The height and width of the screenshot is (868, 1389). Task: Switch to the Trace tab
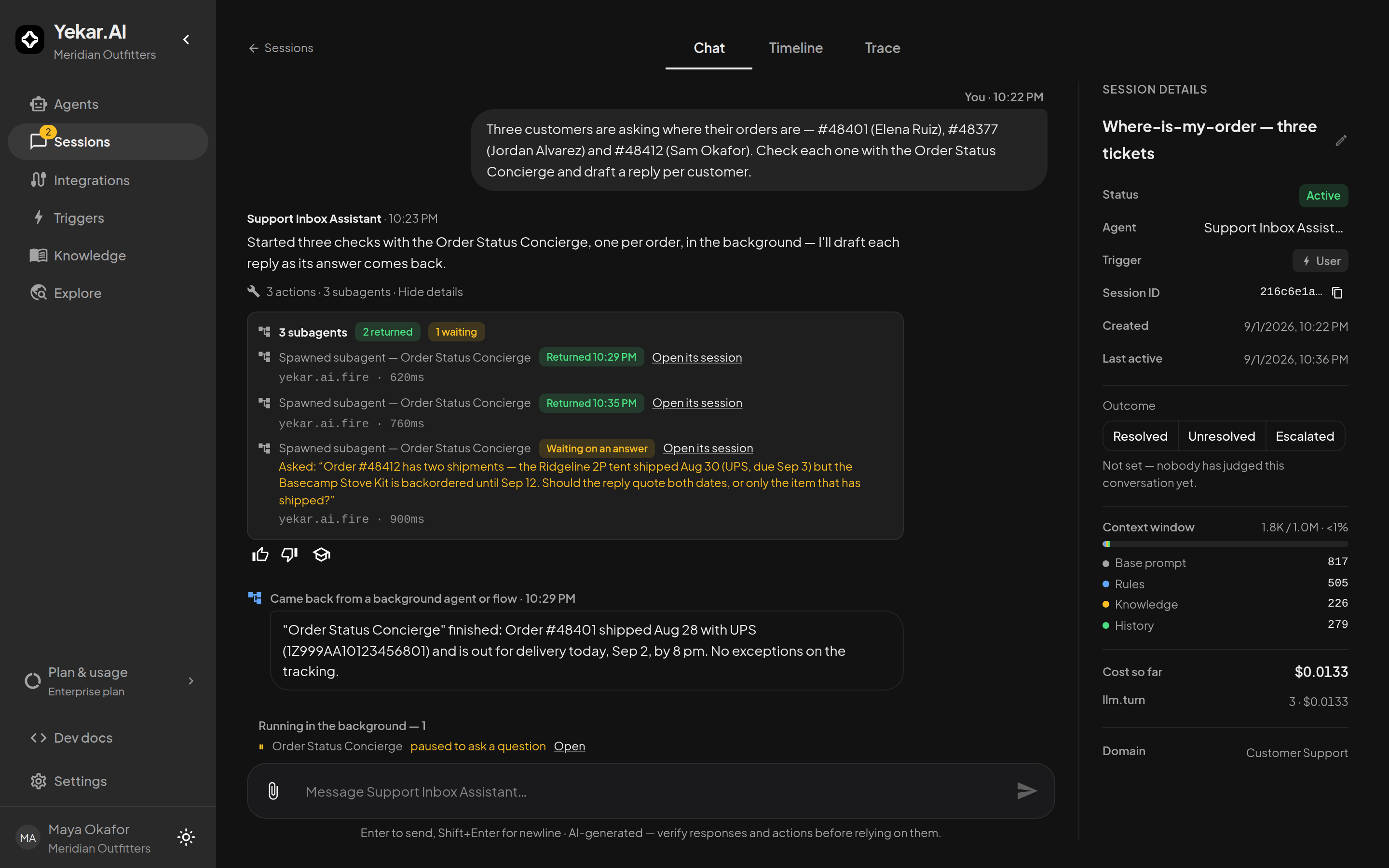882,48
